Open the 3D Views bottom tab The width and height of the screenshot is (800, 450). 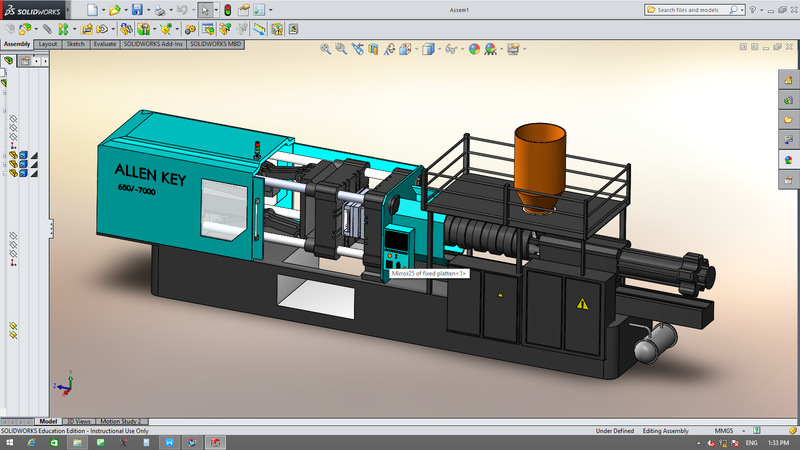coord(78,421)
